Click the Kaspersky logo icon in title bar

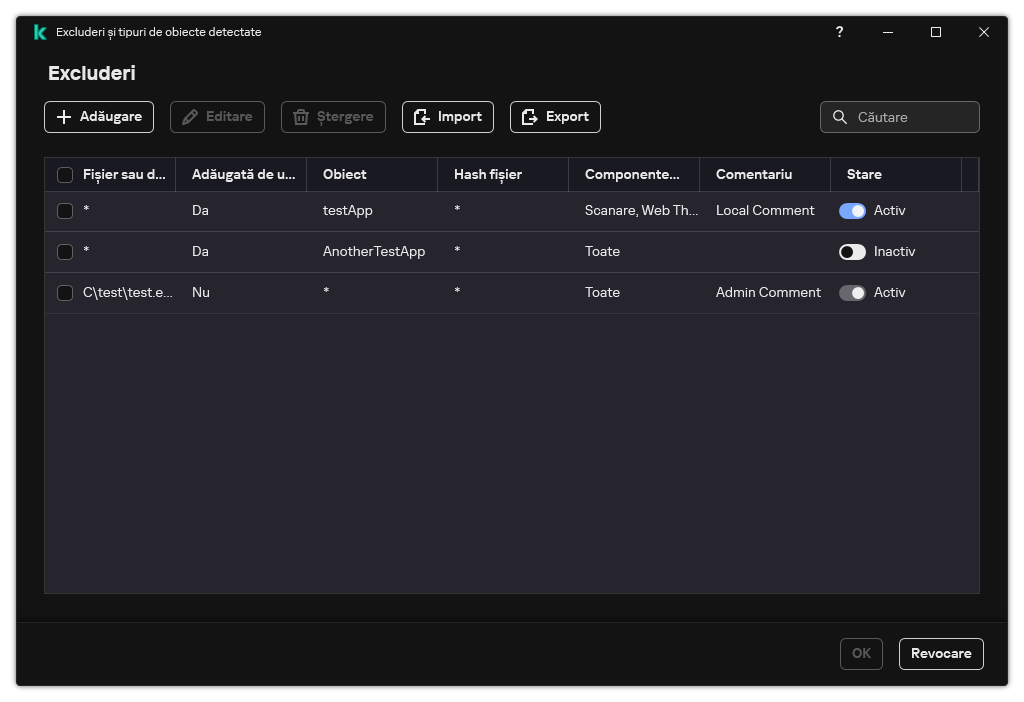(39, 32)
